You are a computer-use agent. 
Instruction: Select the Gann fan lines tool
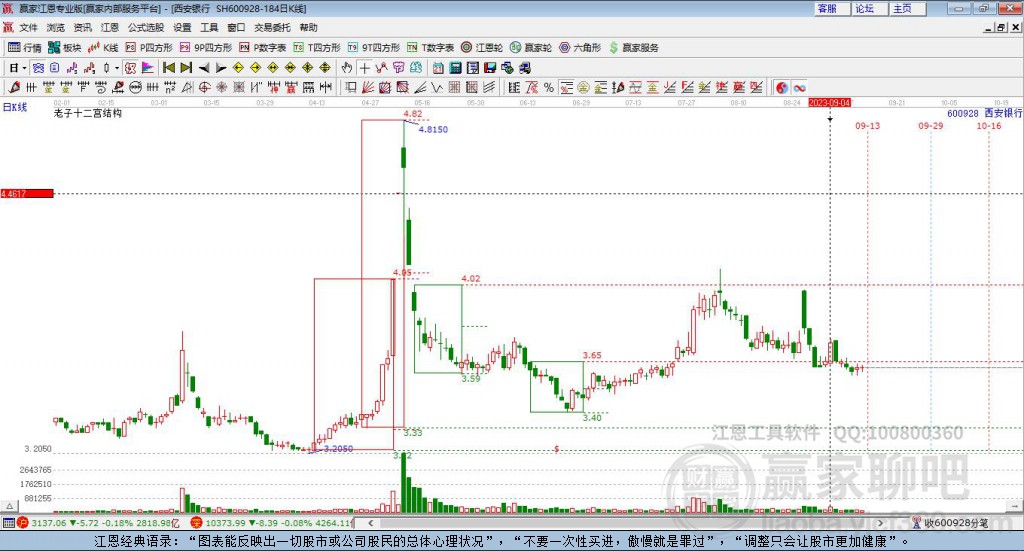pos(368,87)
